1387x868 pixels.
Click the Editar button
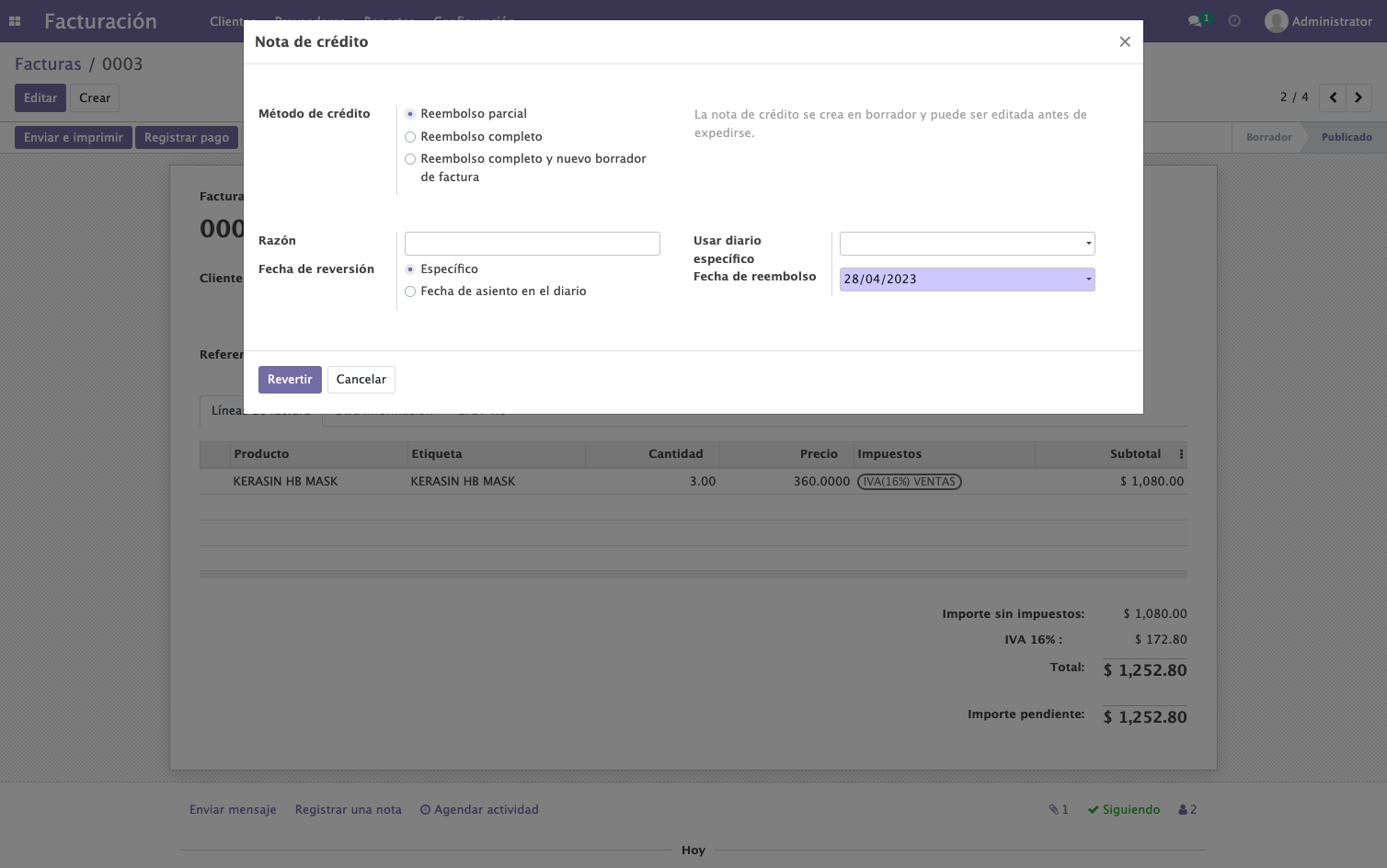(40, 98)
